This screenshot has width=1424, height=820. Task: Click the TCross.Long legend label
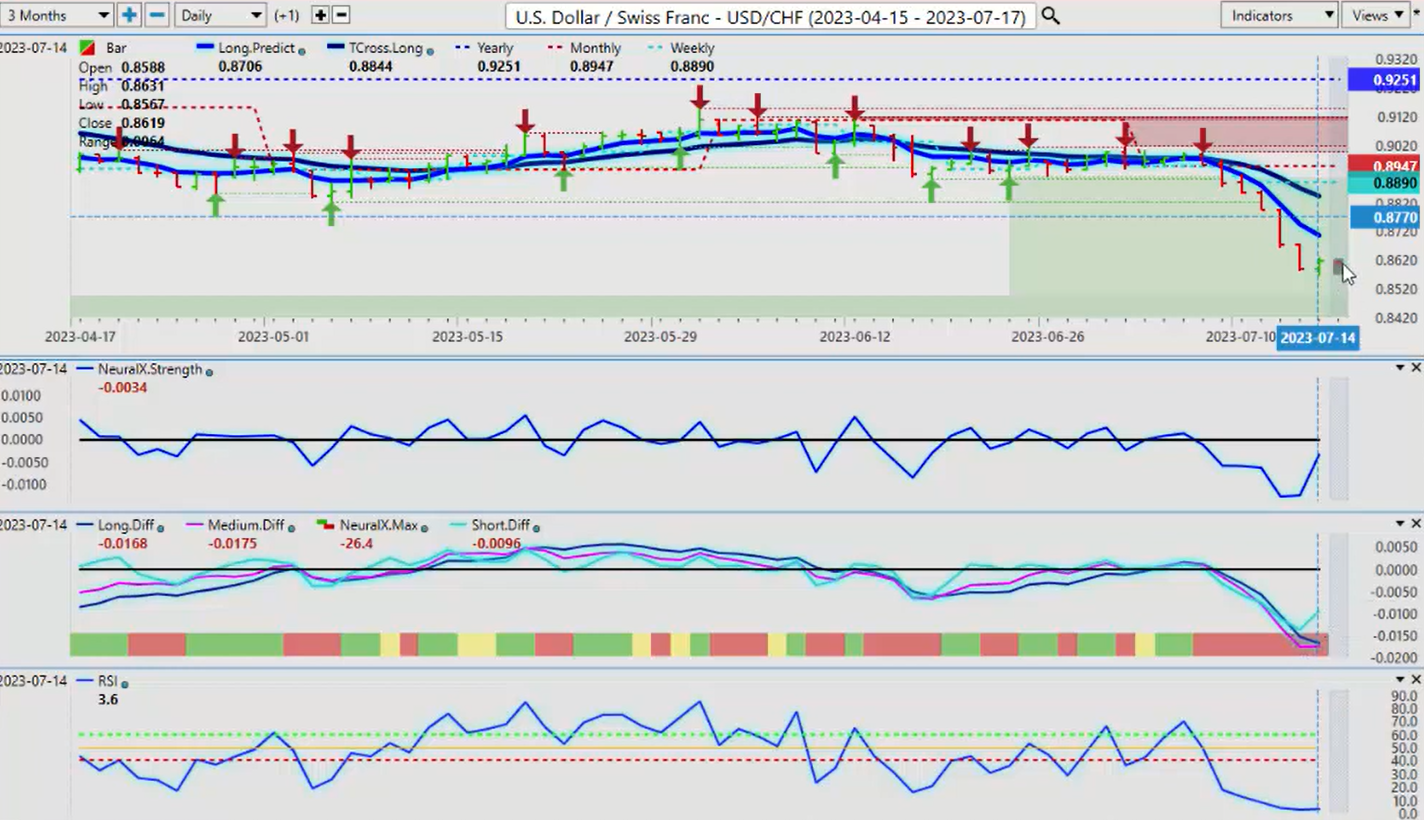click(384, 48)
